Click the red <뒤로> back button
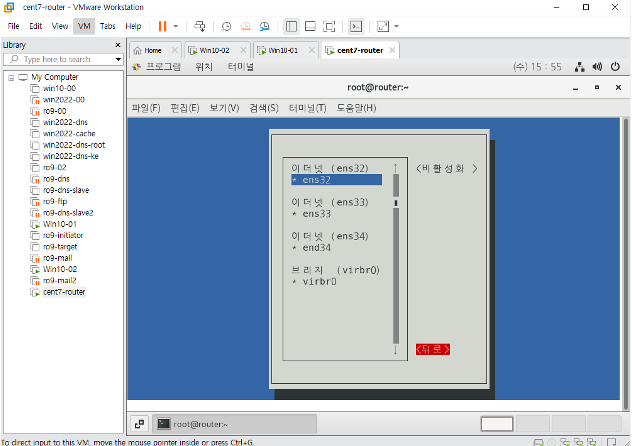This screenshot has height=446, width=632. pyautogui.click(x=433, y=349)
